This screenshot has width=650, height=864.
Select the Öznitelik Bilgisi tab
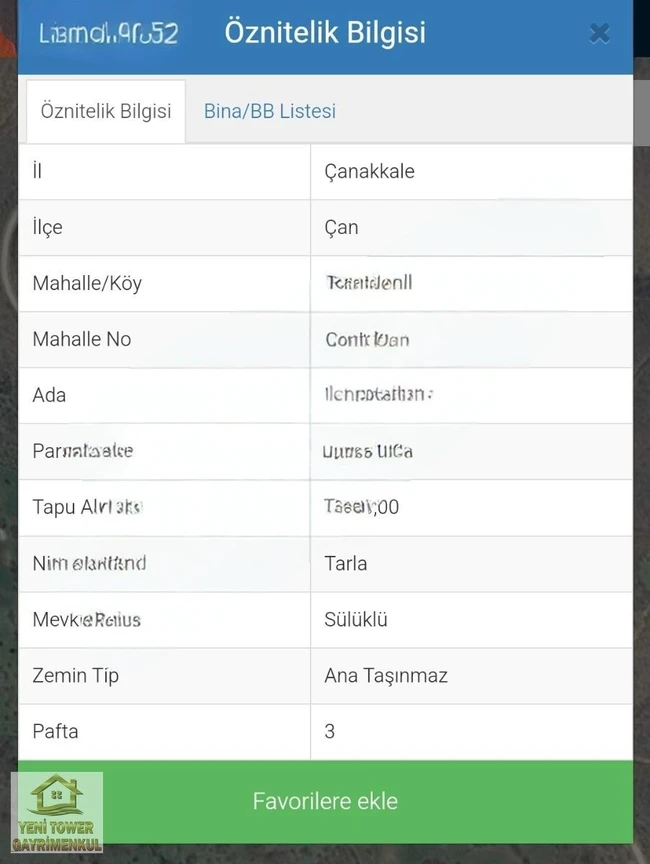[106, 111]
